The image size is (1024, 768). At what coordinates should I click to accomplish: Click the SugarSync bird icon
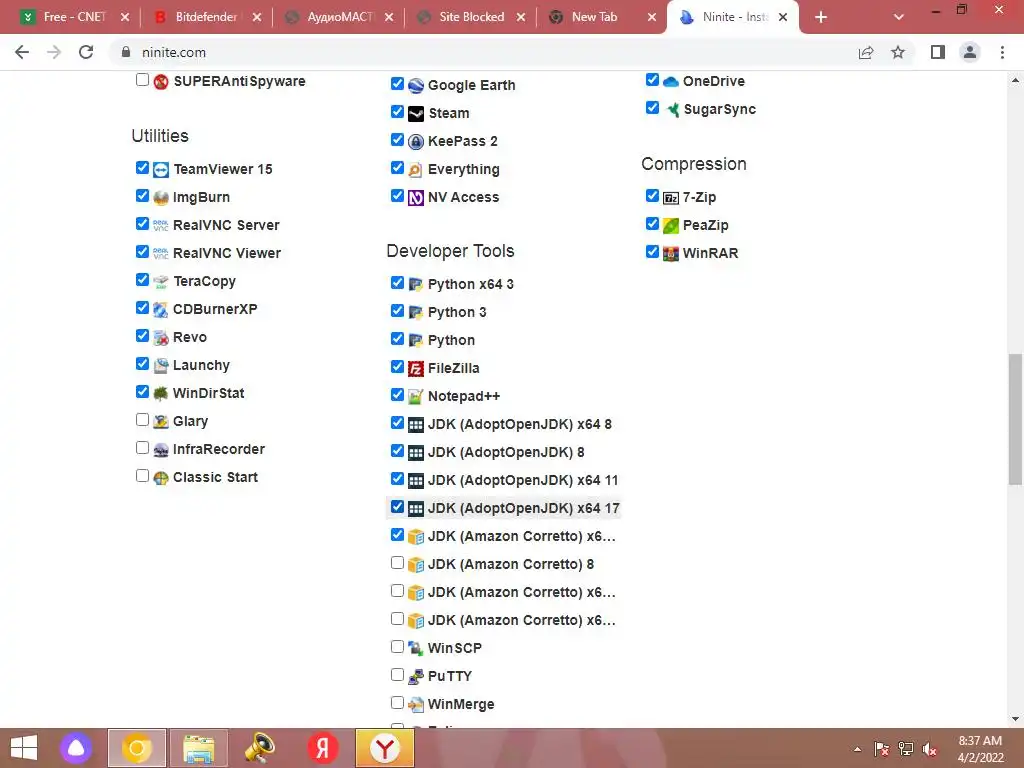pyautogui.click(x=672, y=110)
